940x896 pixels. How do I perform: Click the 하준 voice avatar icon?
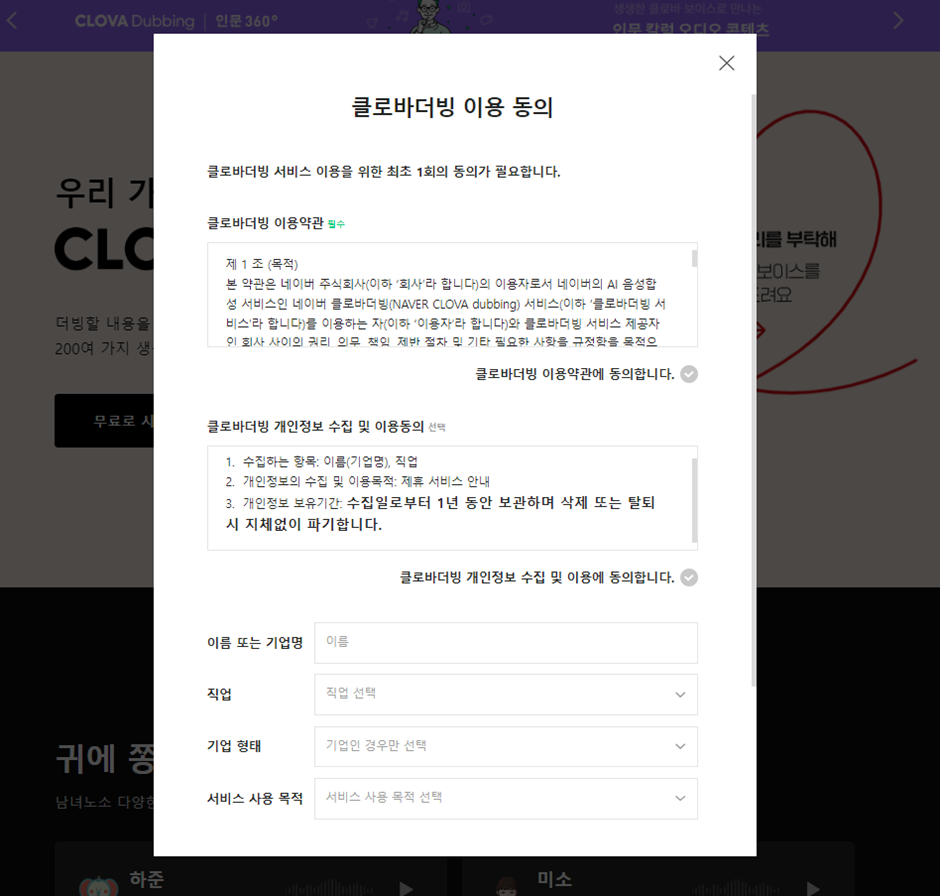tap(98, 886)
